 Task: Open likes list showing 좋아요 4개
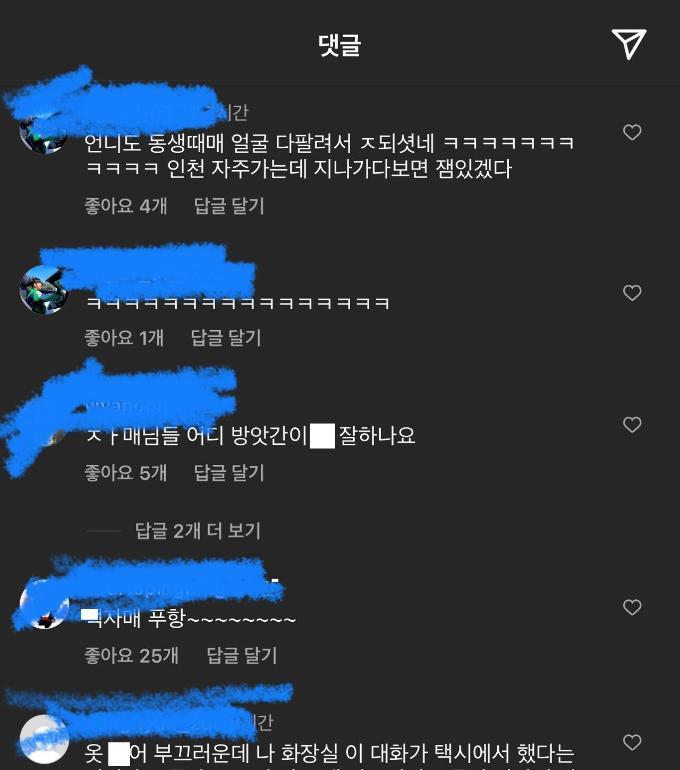coord(126,206)
